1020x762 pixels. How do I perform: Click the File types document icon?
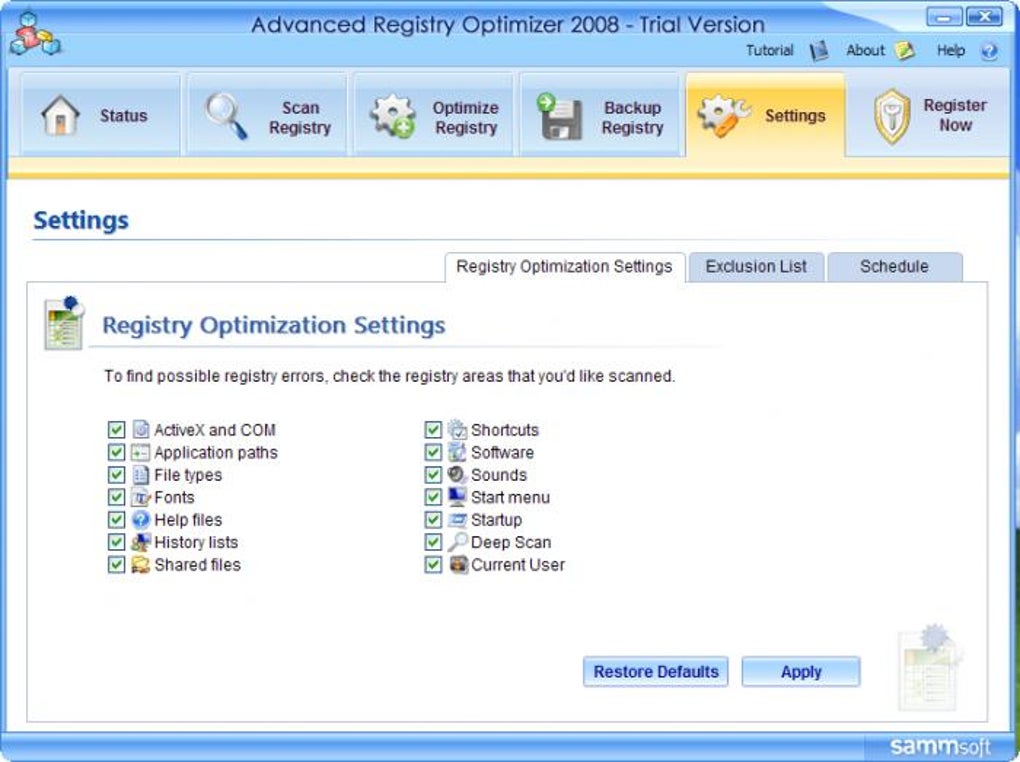(141, 474)
